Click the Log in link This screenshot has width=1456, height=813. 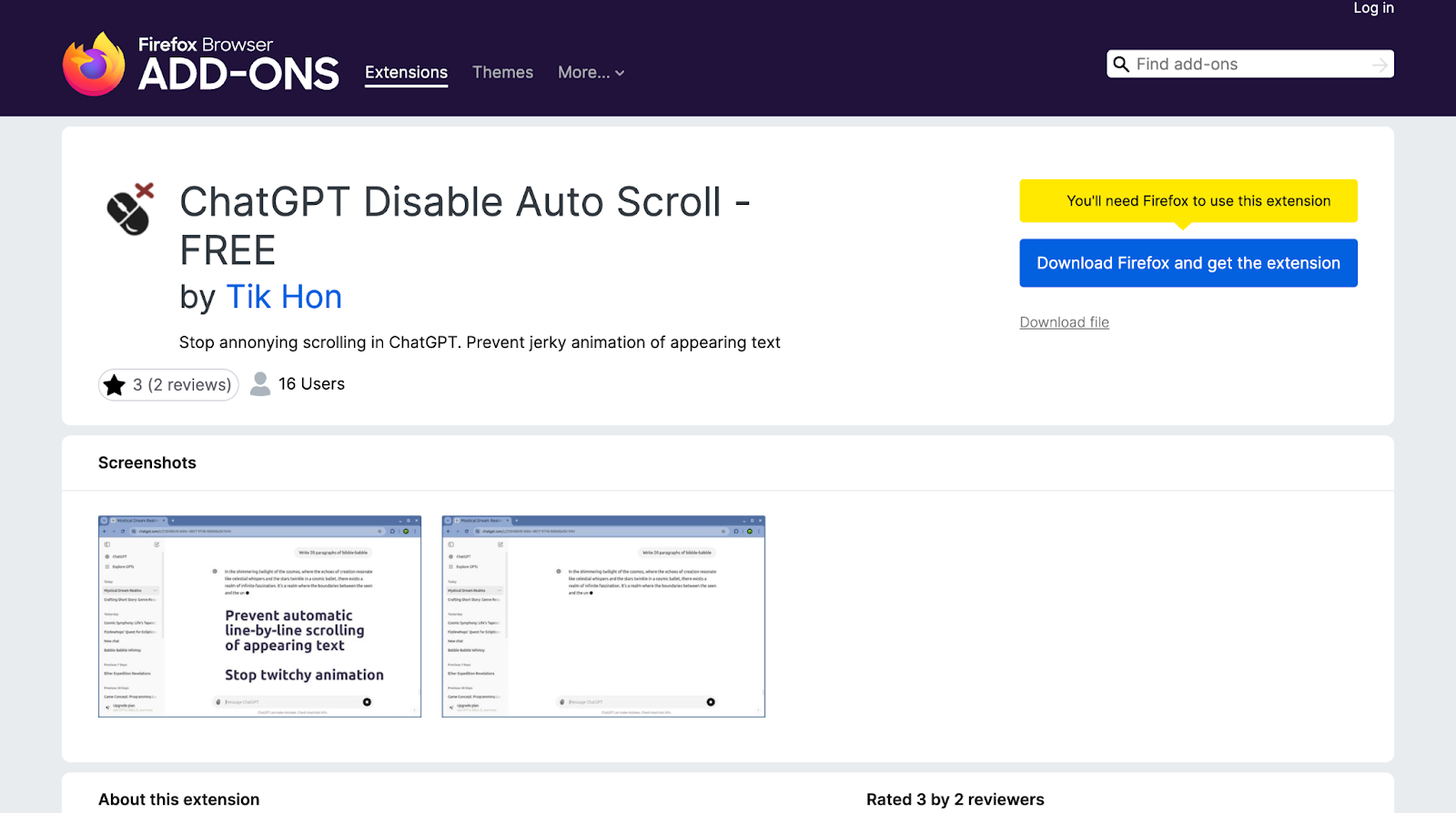pyautogui.click(x=1373, y=8)
